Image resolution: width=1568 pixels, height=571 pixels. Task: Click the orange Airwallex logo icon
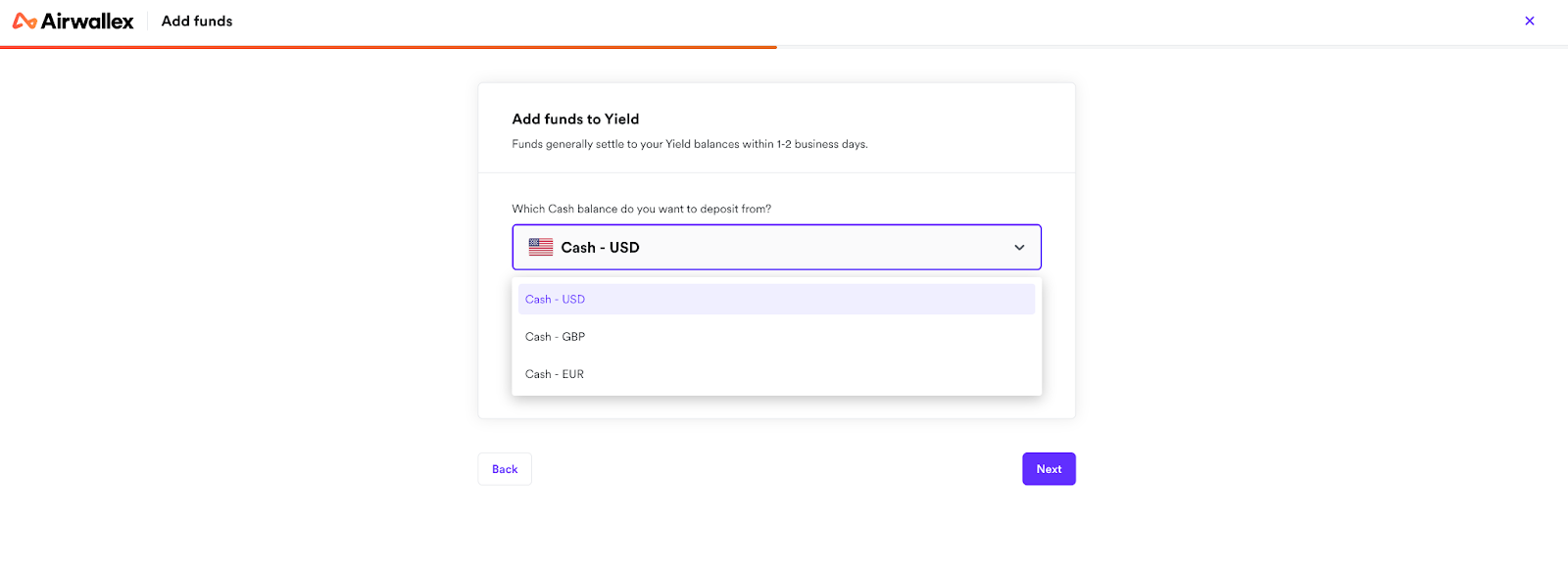(24, 22)
